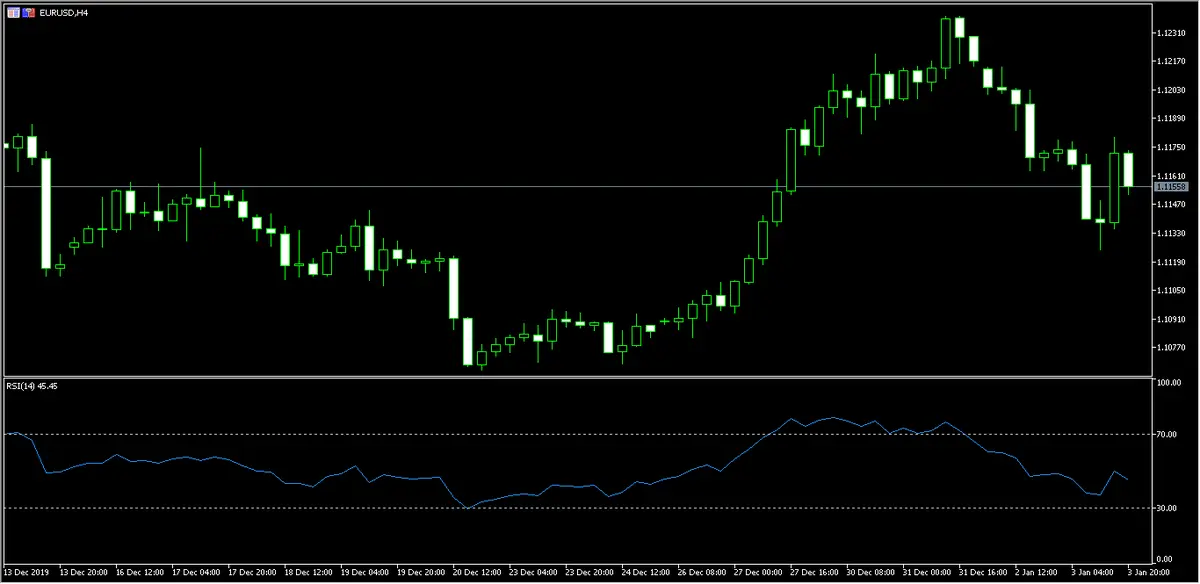This screenshot has height=584, width=1200.
Task: Click the RSI 30.00 level value
Action: click(1168, 508)
